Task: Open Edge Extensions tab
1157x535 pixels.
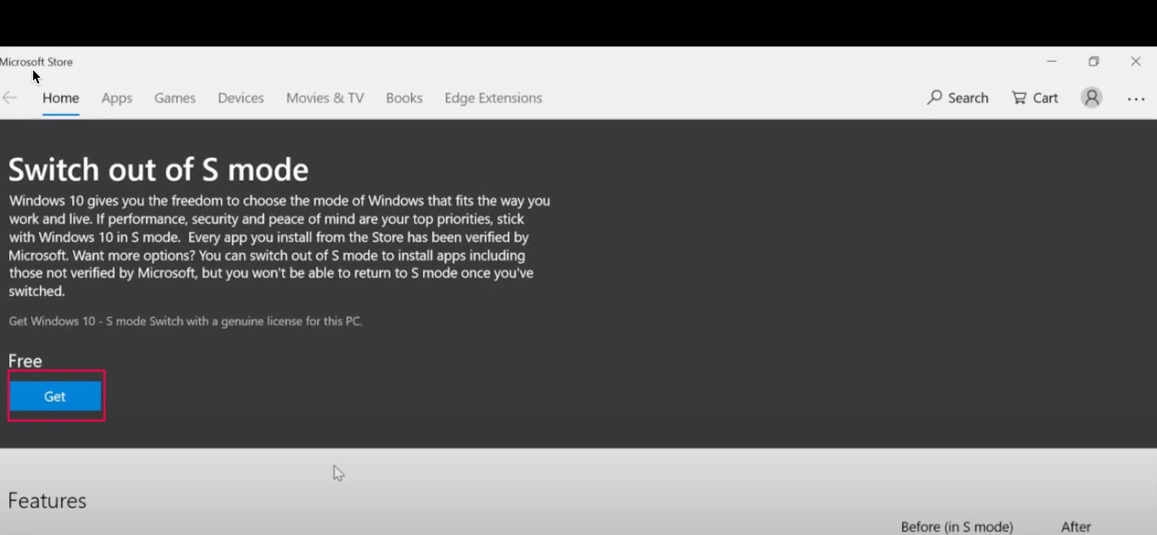Action: point(493,98)
